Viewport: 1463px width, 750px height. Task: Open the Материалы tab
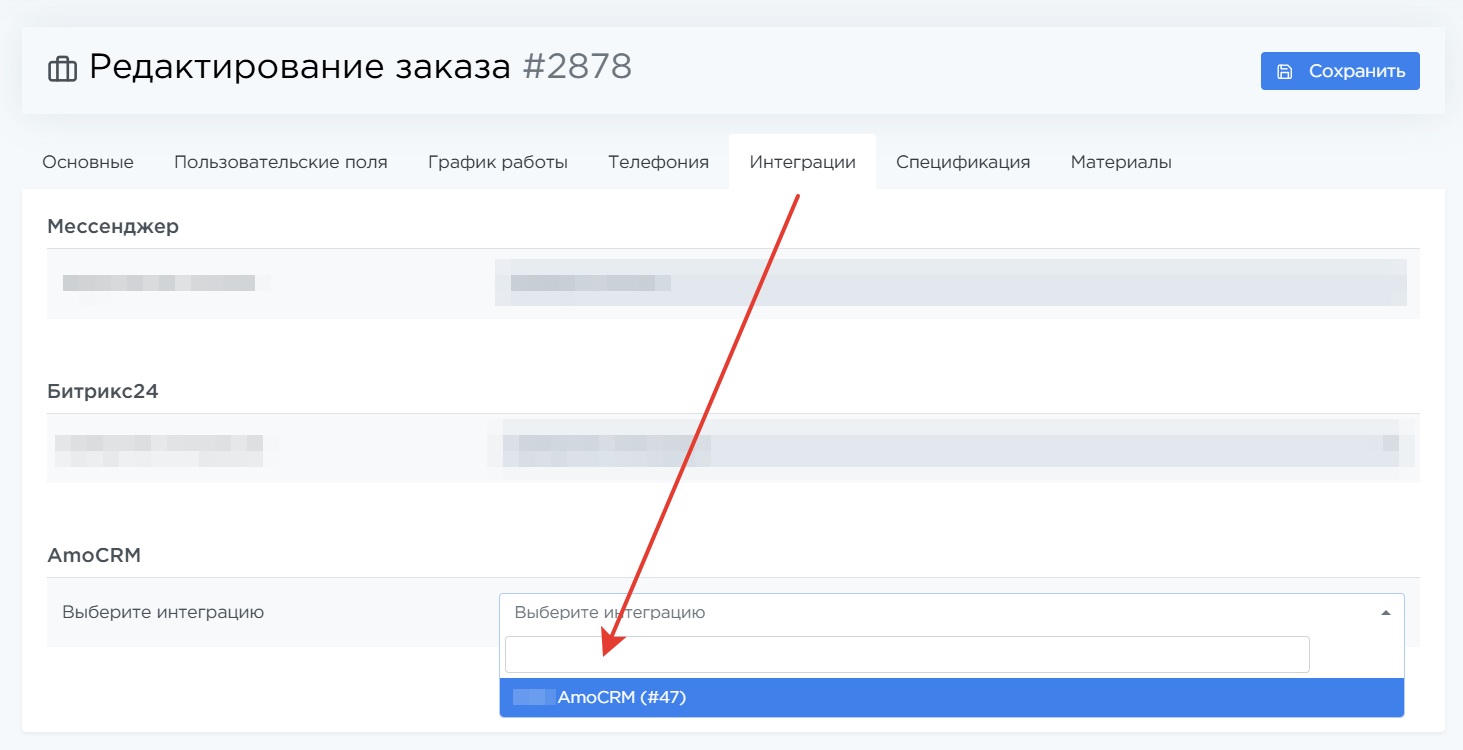click(1121, 162)
